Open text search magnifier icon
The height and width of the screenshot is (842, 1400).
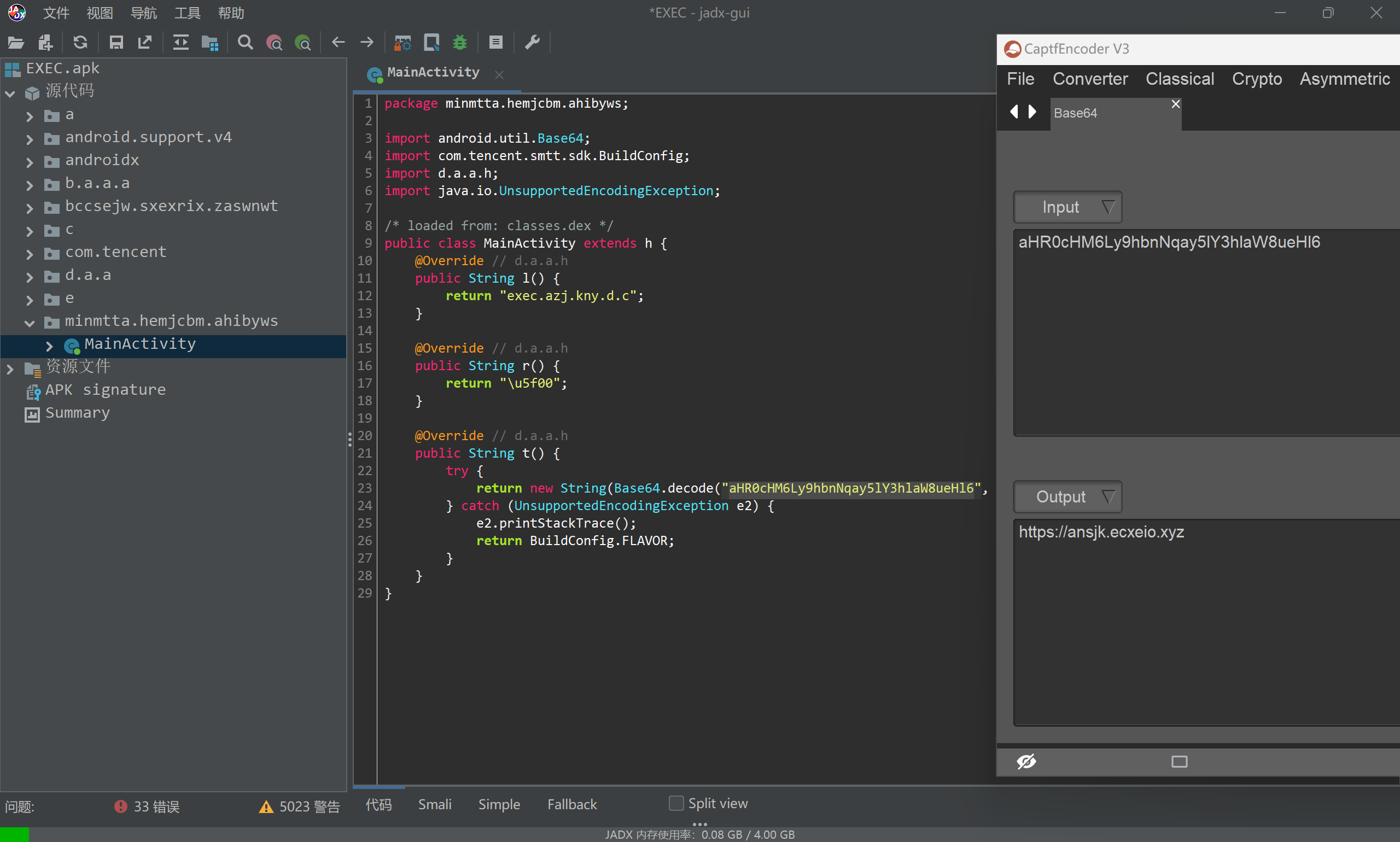point(245,43)
